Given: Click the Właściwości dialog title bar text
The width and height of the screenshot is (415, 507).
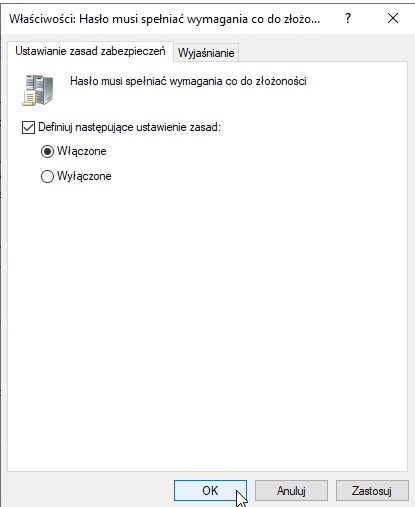Looking at the screenshot, I should 164,19.
